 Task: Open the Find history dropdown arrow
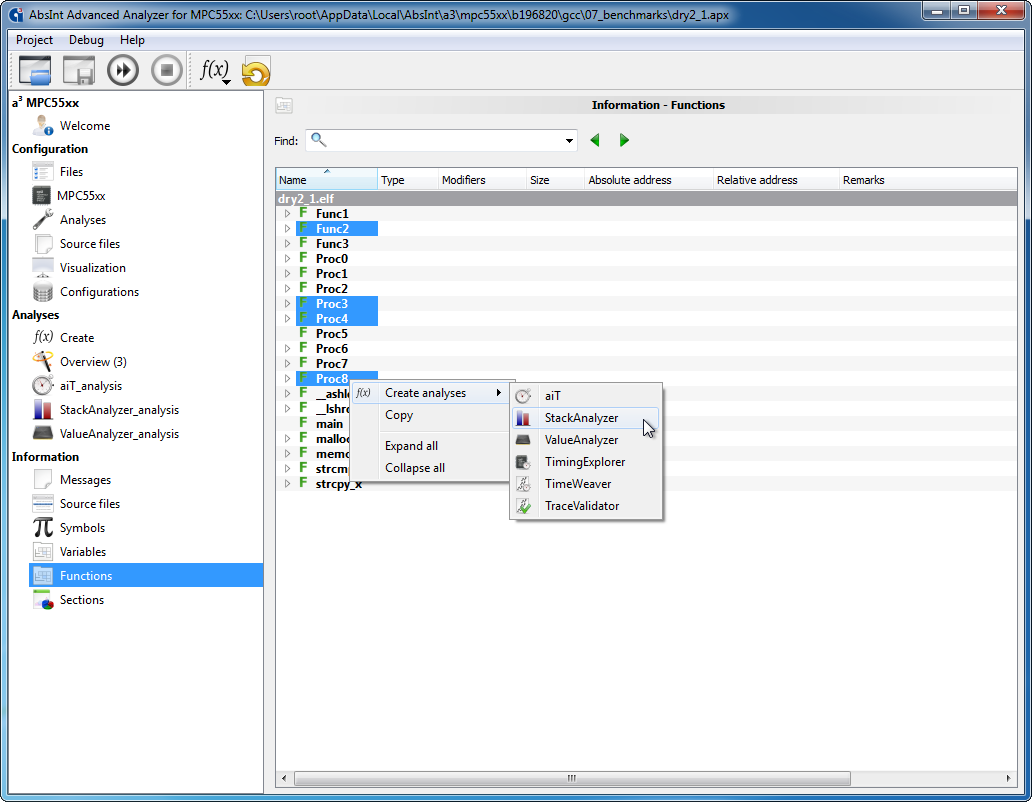(569, 140)
